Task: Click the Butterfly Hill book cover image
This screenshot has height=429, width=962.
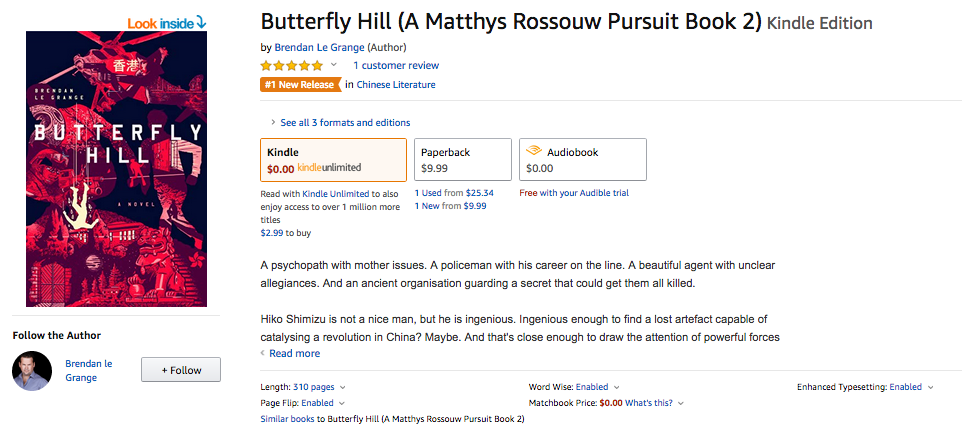Action: pos(117,169)
